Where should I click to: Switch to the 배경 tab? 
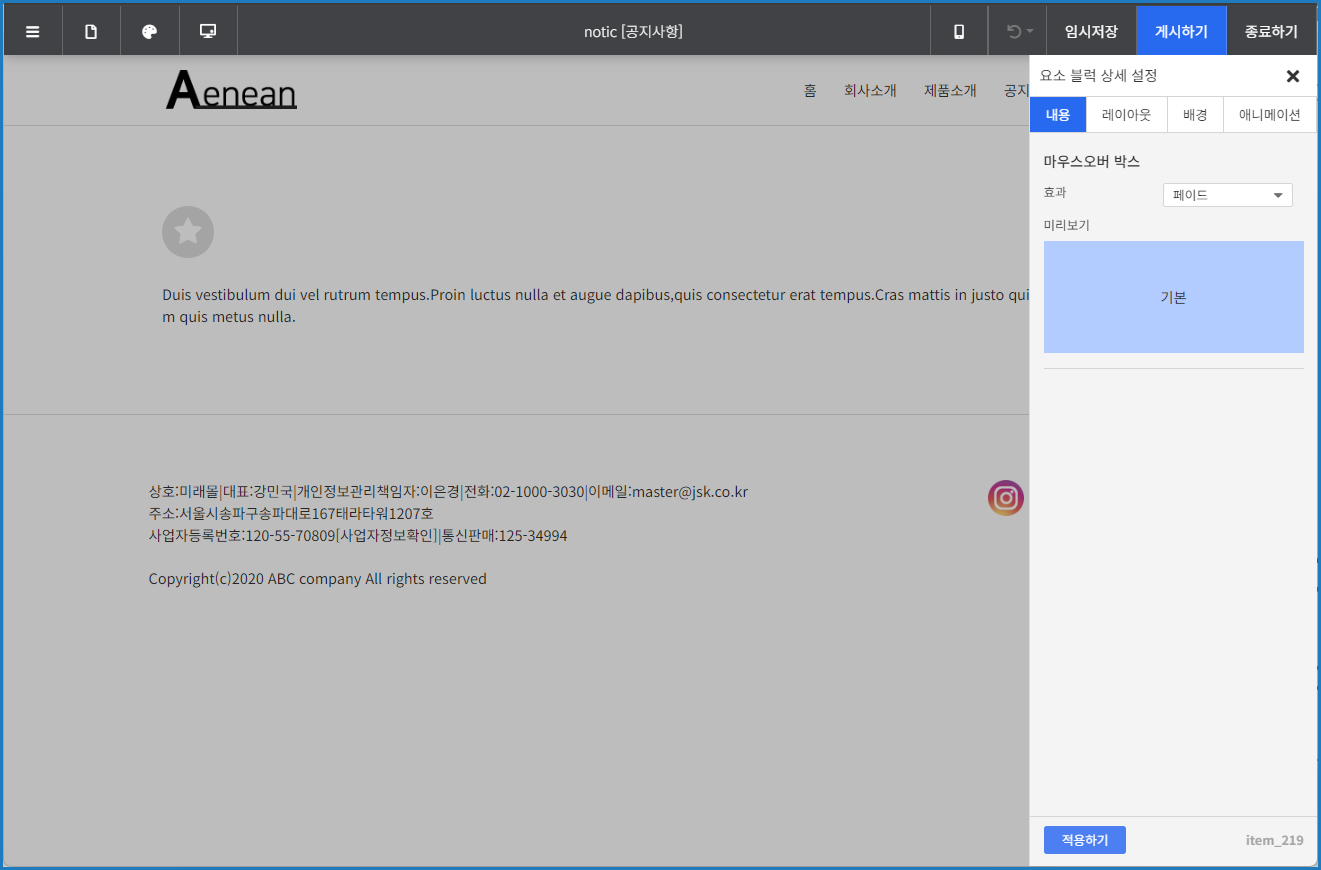(1195, 115)
